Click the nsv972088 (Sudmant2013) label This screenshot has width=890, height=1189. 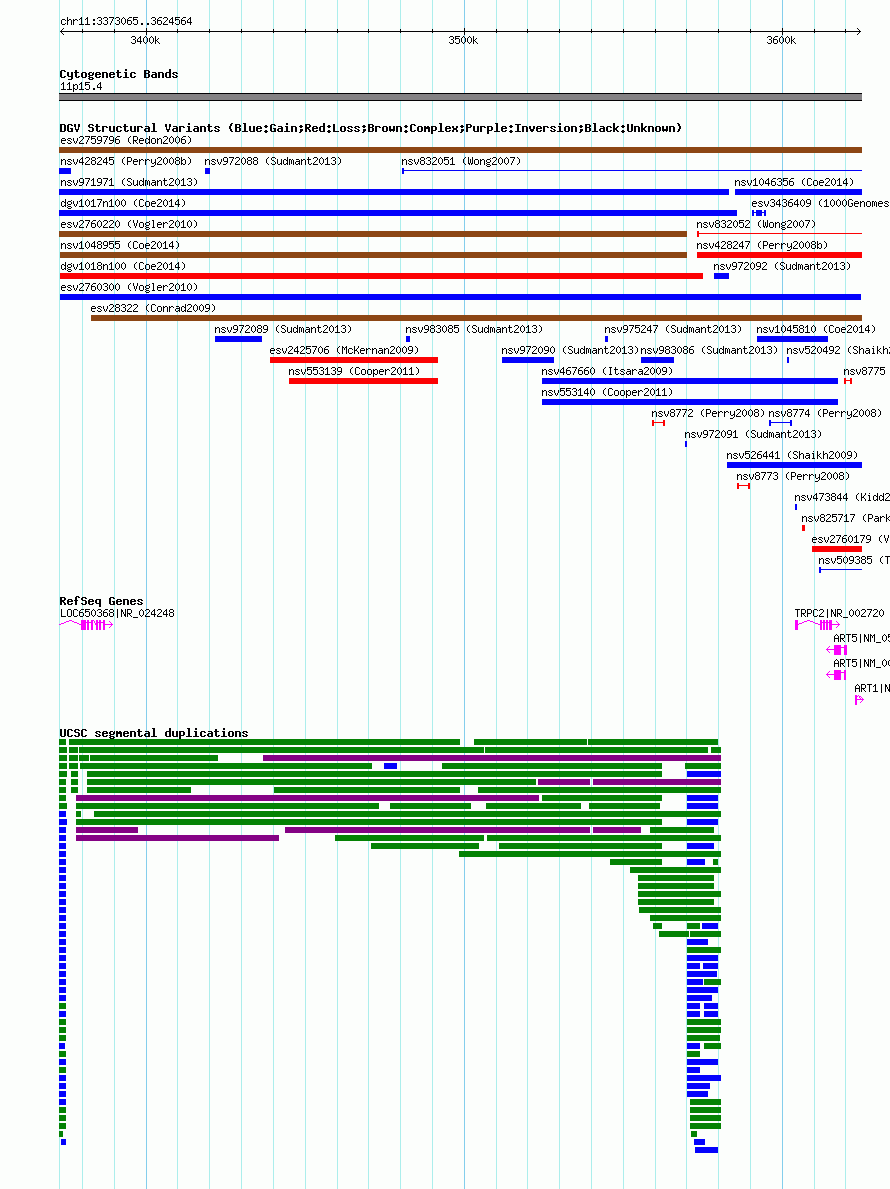coord(273,162)
